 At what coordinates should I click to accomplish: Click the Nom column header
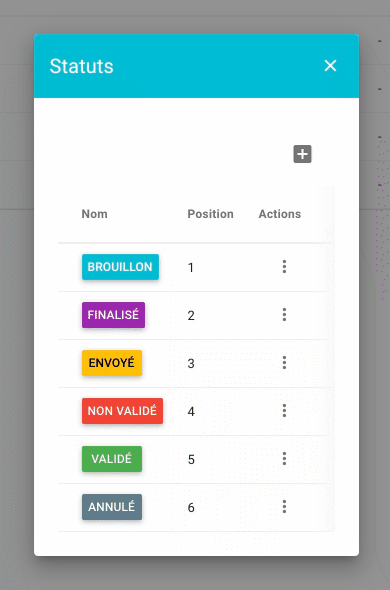[x=94, y=214]
